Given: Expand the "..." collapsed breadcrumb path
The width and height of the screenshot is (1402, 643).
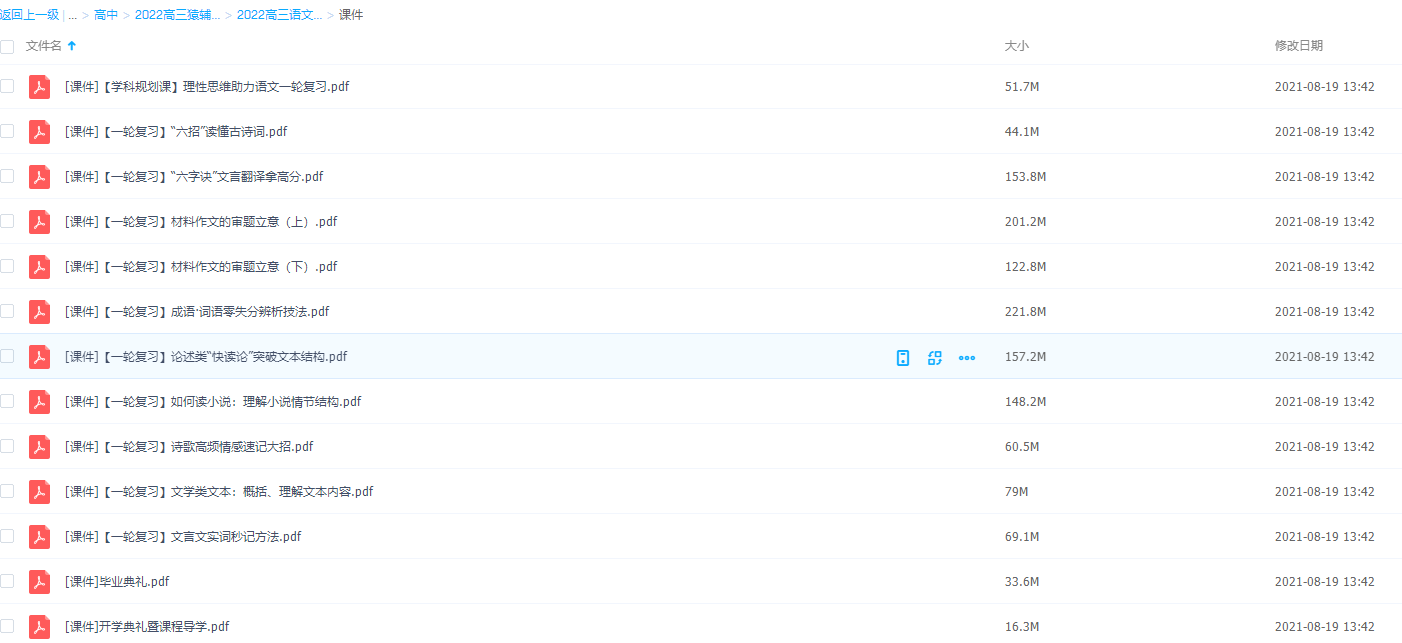Looking at the screenshot, I should tap(72, 15).
